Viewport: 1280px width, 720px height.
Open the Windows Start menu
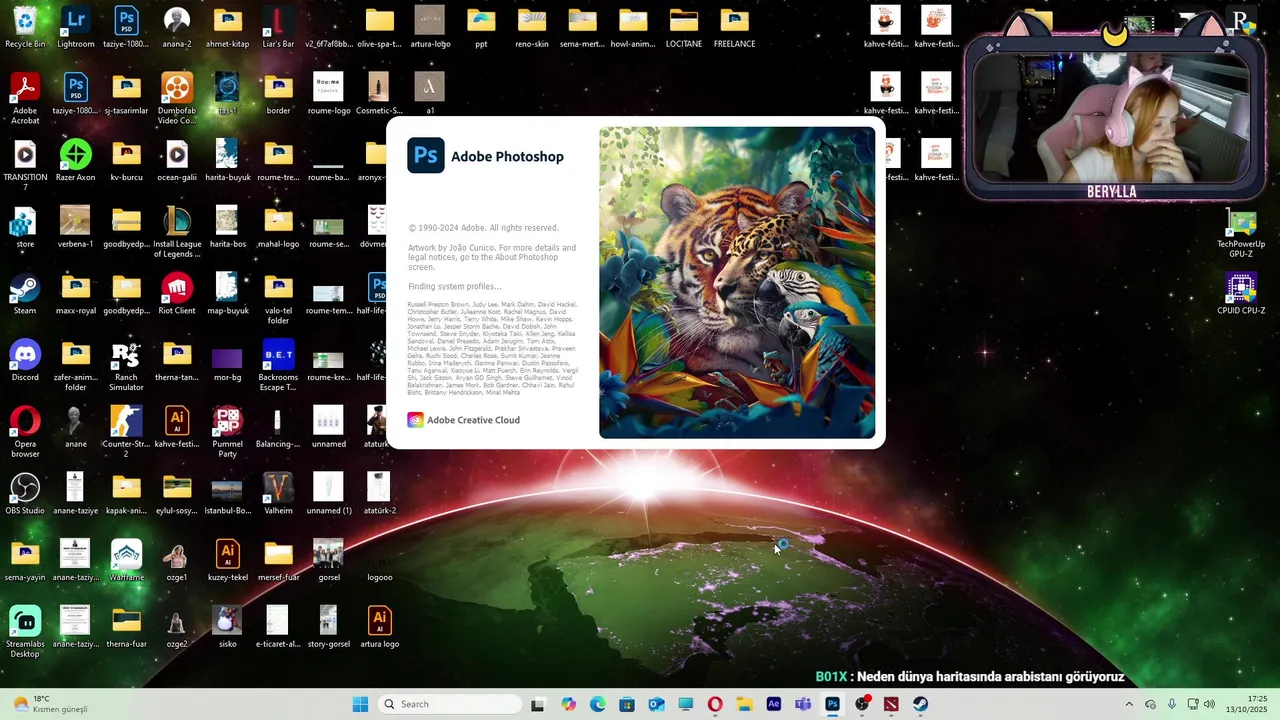tap(360, 704)
